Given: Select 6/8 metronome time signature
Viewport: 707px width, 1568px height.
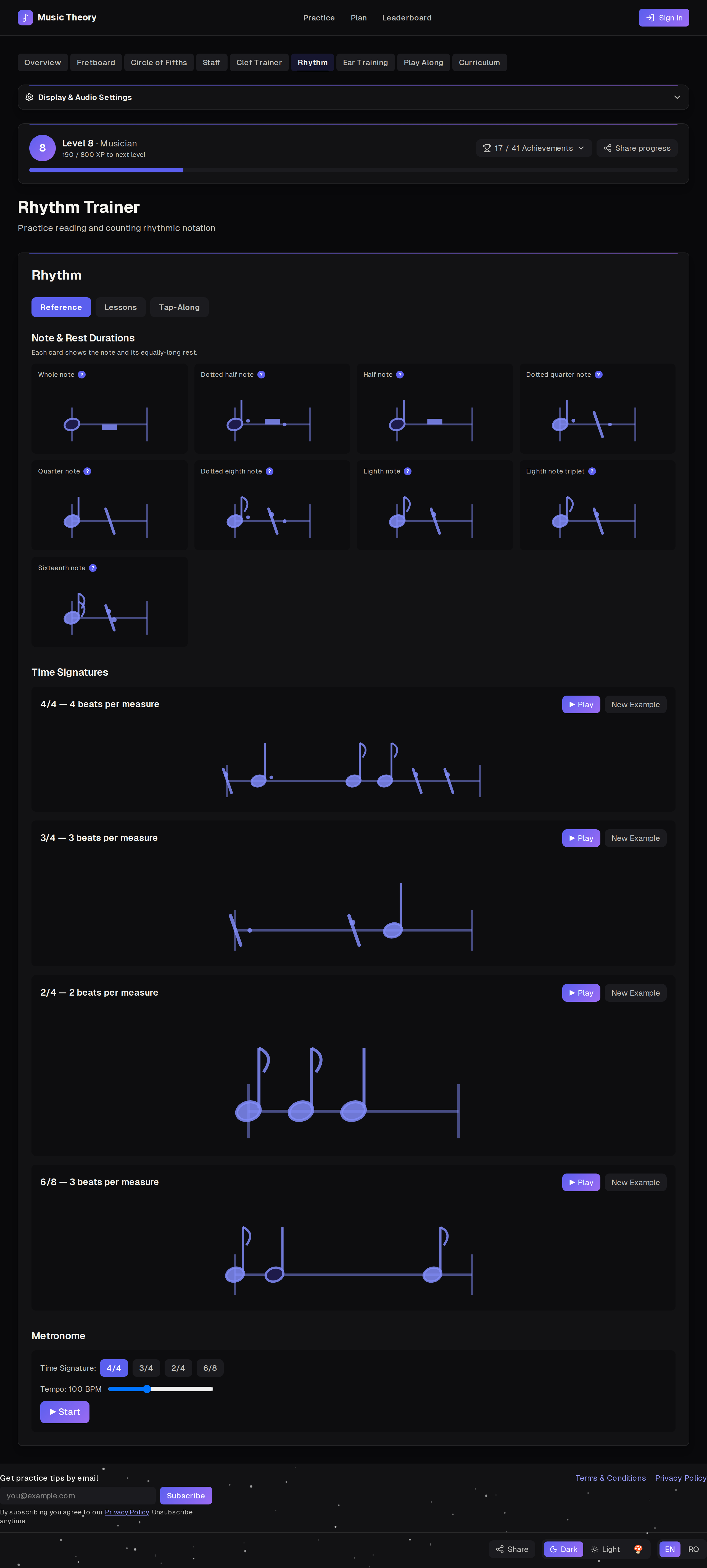Looking at the screenshot, I should point(210,1368).
